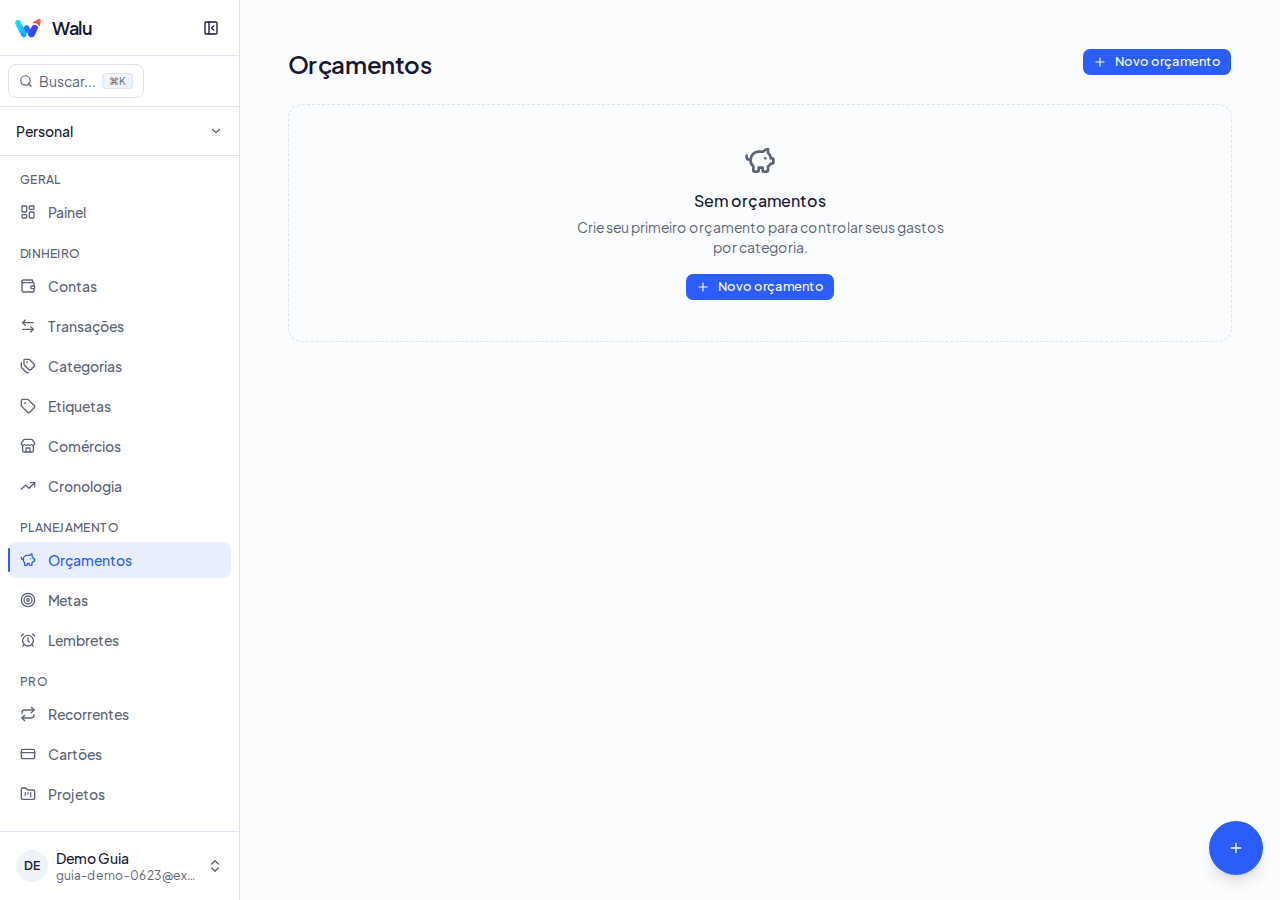The width and height of the screenshot is (1280, 900).
Task: Navigate to Categorias
Action: (x=119, y=366)
